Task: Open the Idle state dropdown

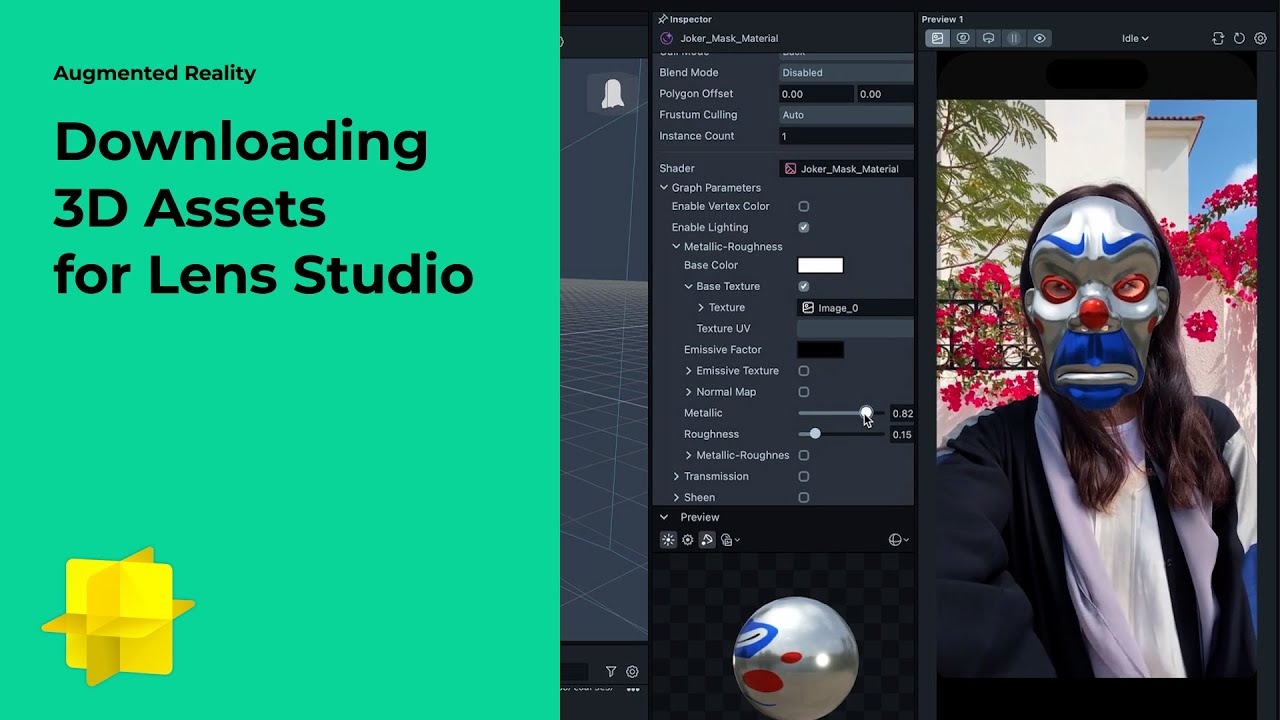Action: pyautogui.click(x=1135, y=38)
